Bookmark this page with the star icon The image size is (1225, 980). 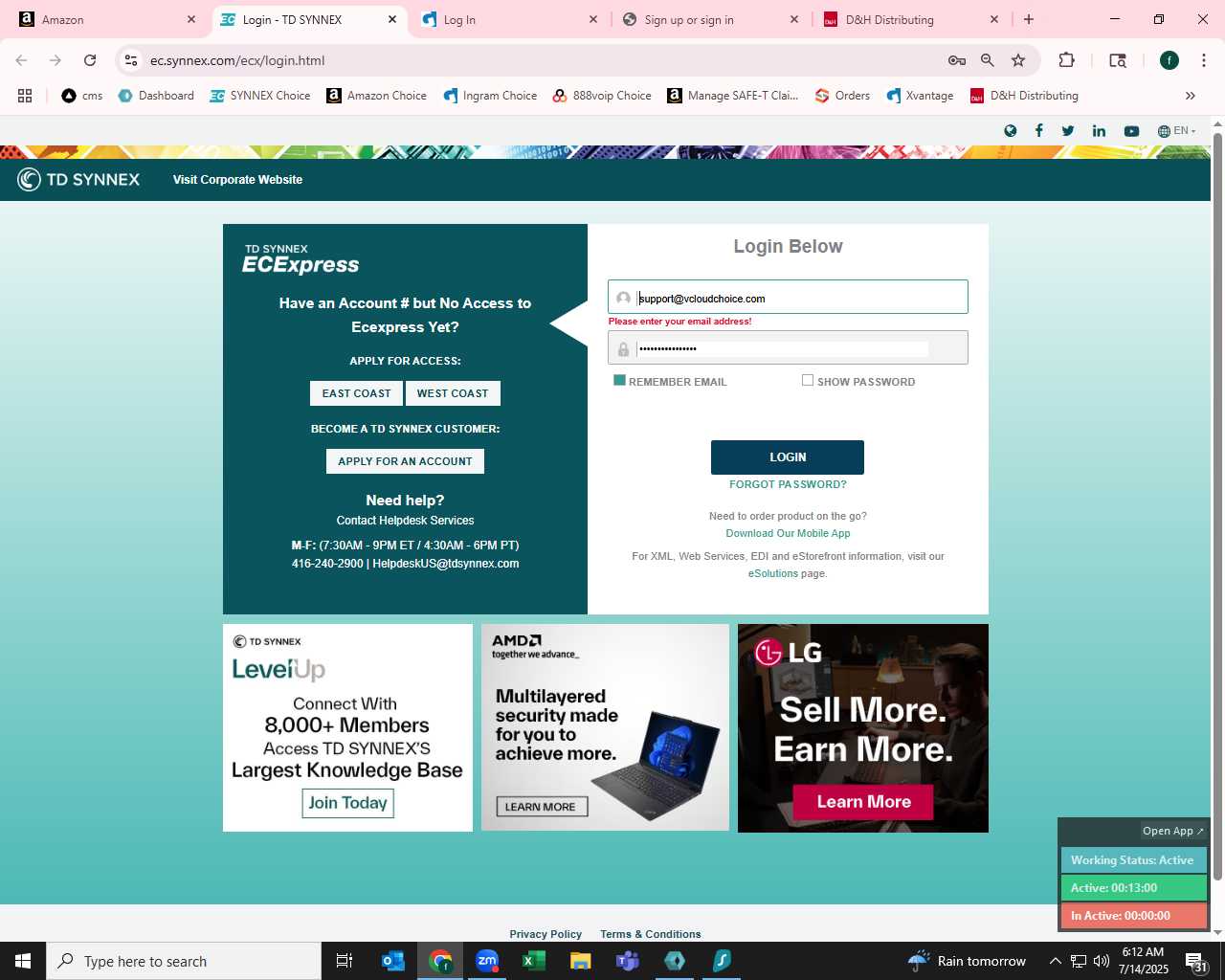(1018, 60)
